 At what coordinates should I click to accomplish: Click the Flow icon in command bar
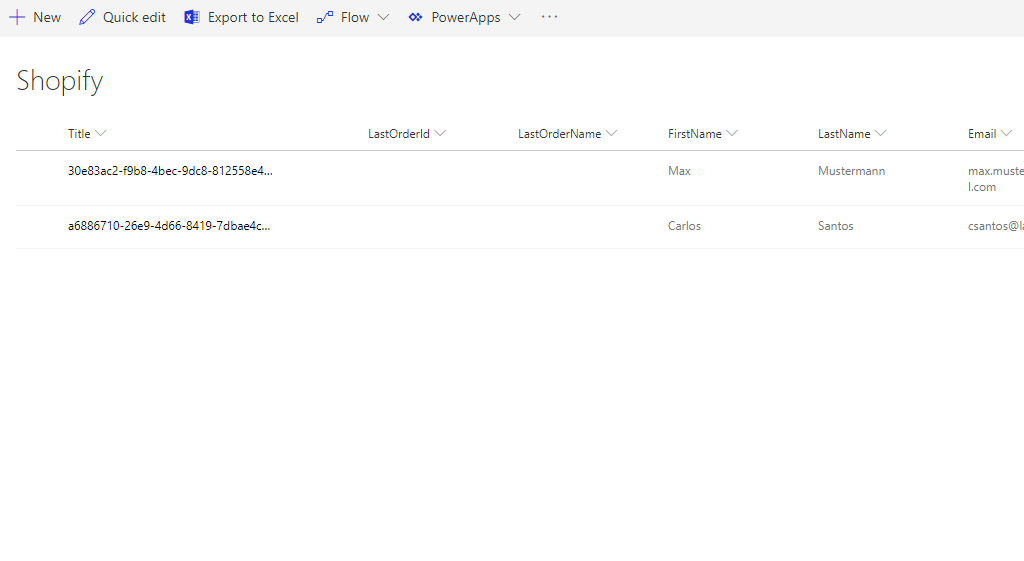point(325,17)
